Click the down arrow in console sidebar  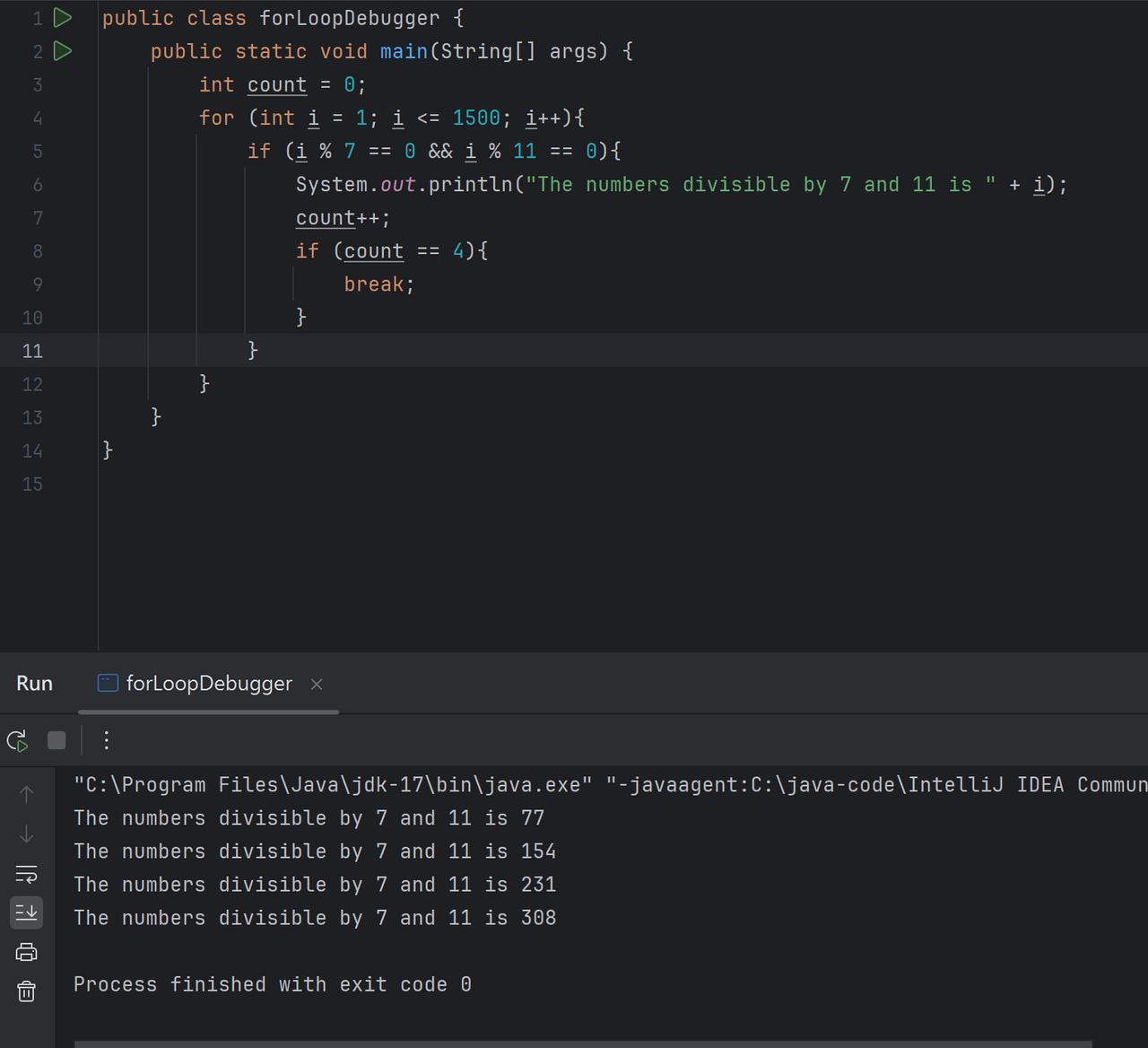(x=27, y=834)
